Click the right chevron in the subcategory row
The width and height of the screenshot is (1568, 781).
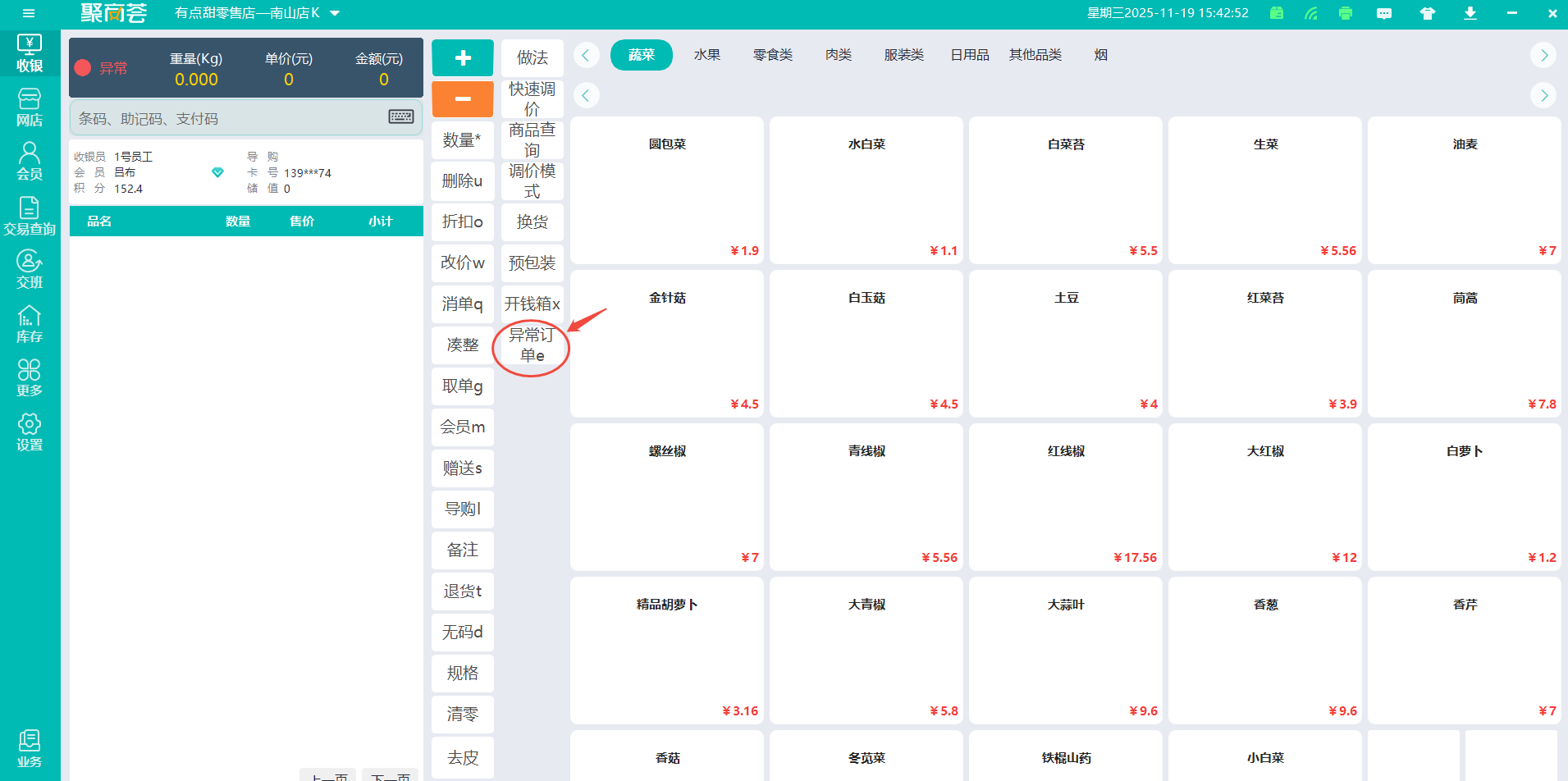1543,95
